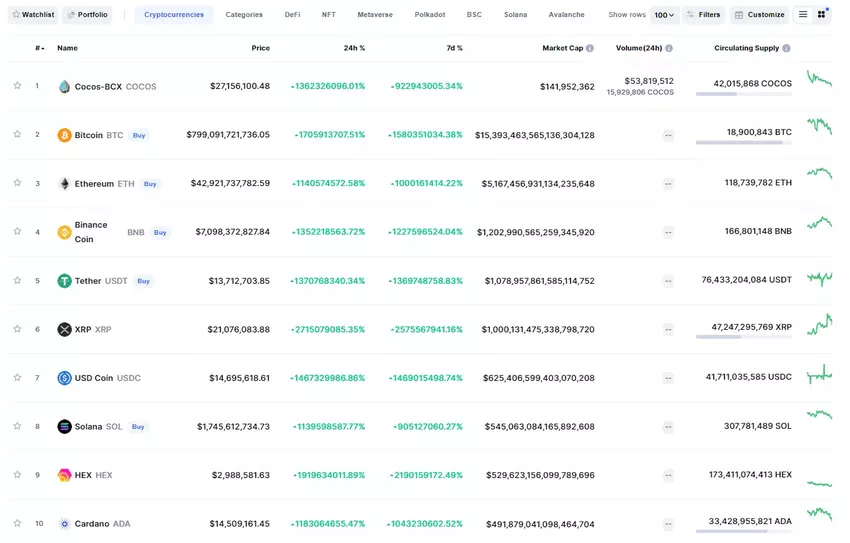Screen dimensions: 850x543
Task: Click the Bitcoin coin logo icon
Action: [x=64, y=135]
